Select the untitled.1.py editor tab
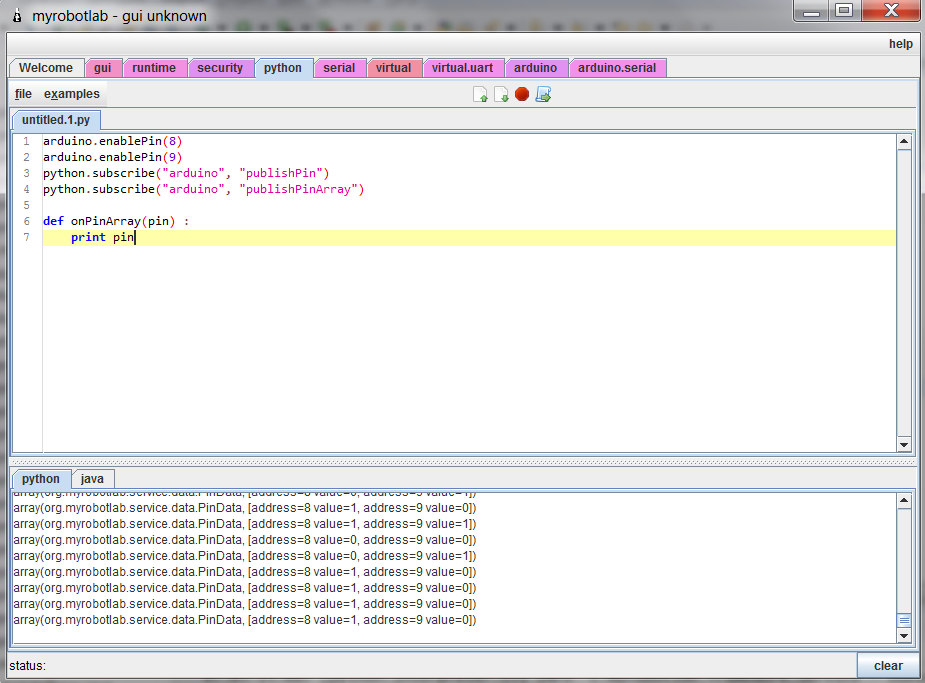Screen dimensions: 925x683 point(56,120)
